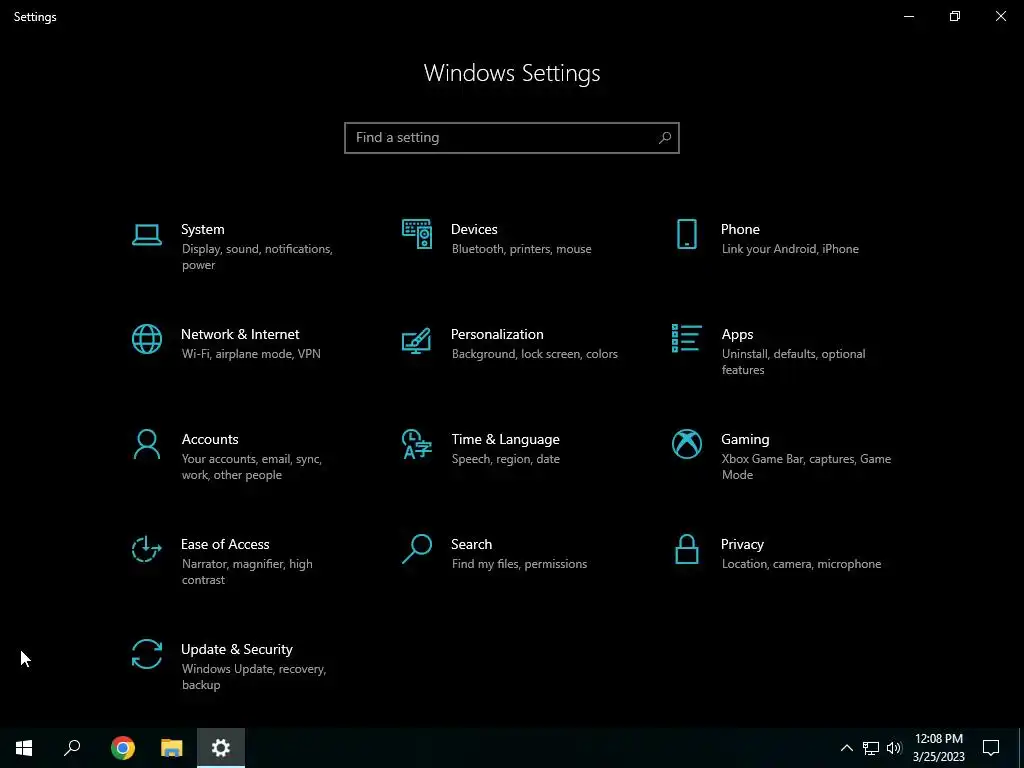The image size is (1024, 768).
Task: Select the Apps heading
Action: pos(737,334)
